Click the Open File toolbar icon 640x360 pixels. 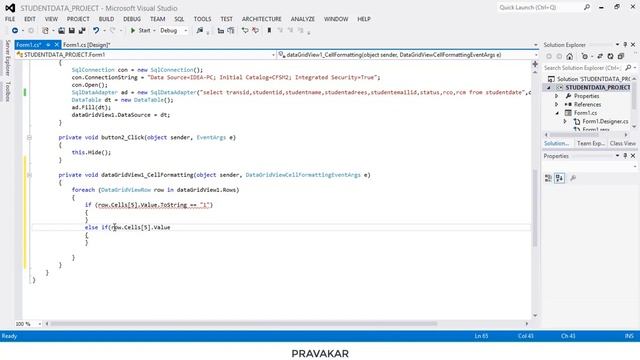coord(61,31)
